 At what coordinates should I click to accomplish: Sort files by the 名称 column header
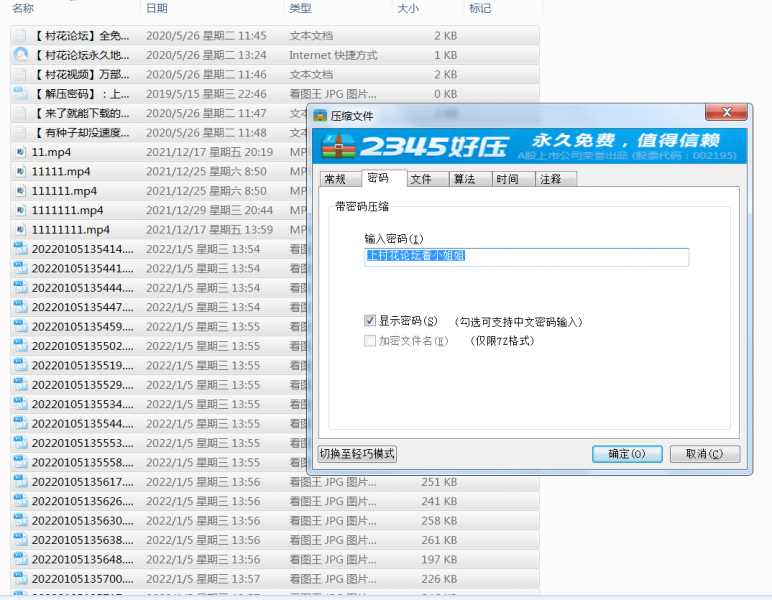coord(23,8)
